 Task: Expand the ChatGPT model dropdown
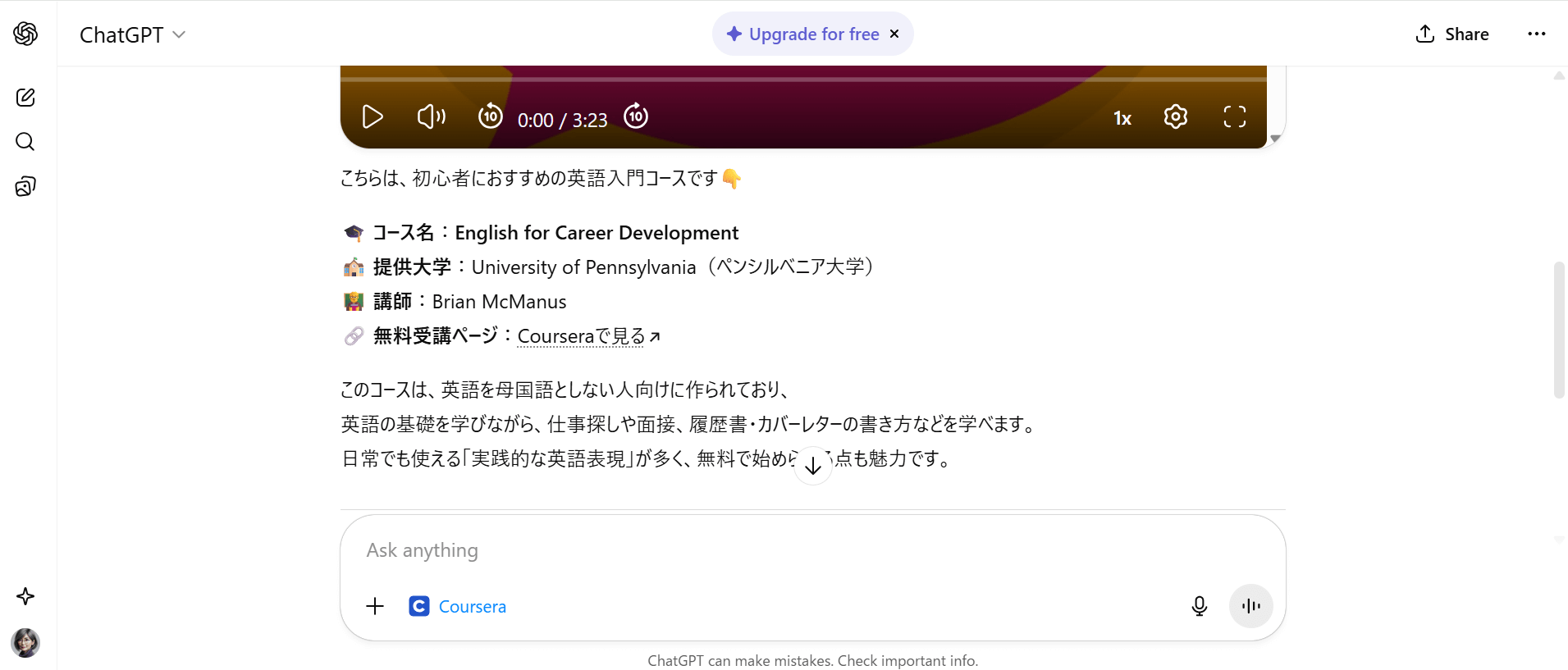[132, 34]
